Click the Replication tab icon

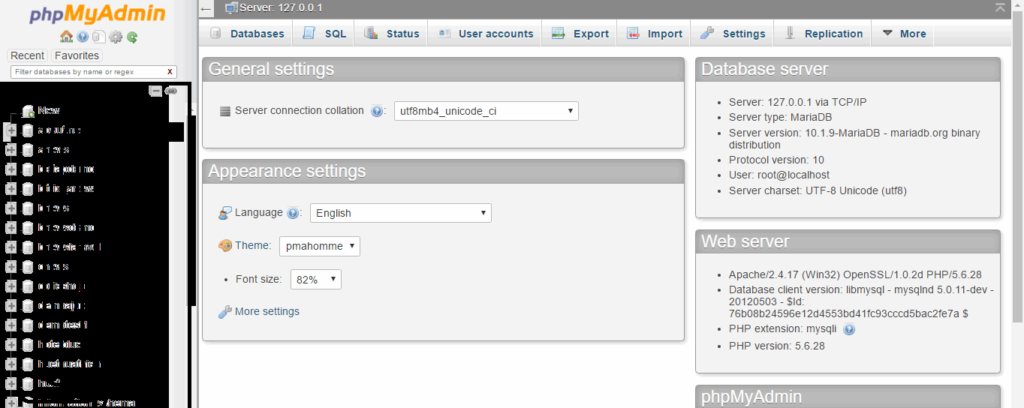click(790, 33)
